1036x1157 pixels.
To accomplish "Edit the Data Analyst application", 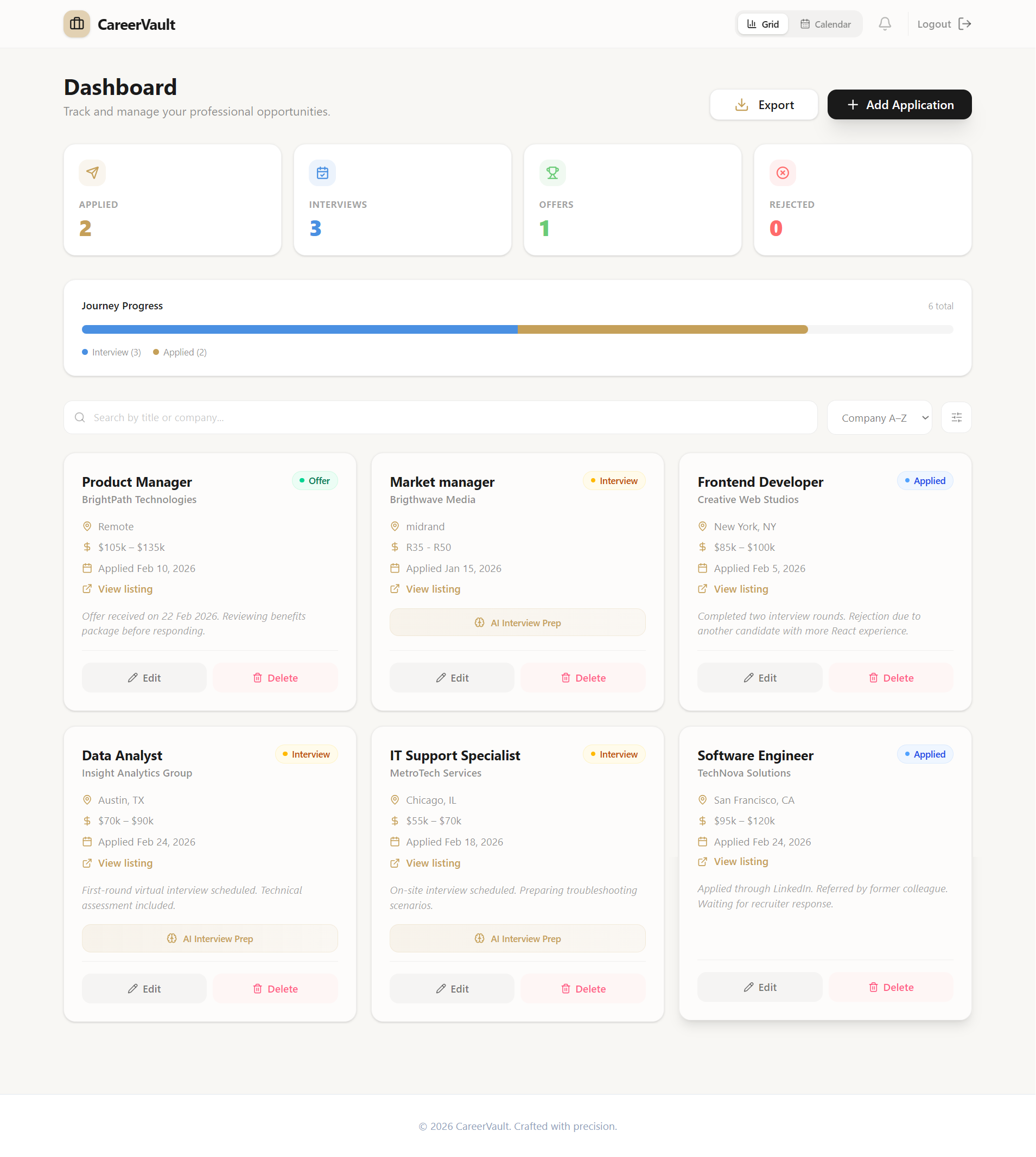I will click(144, 989).
